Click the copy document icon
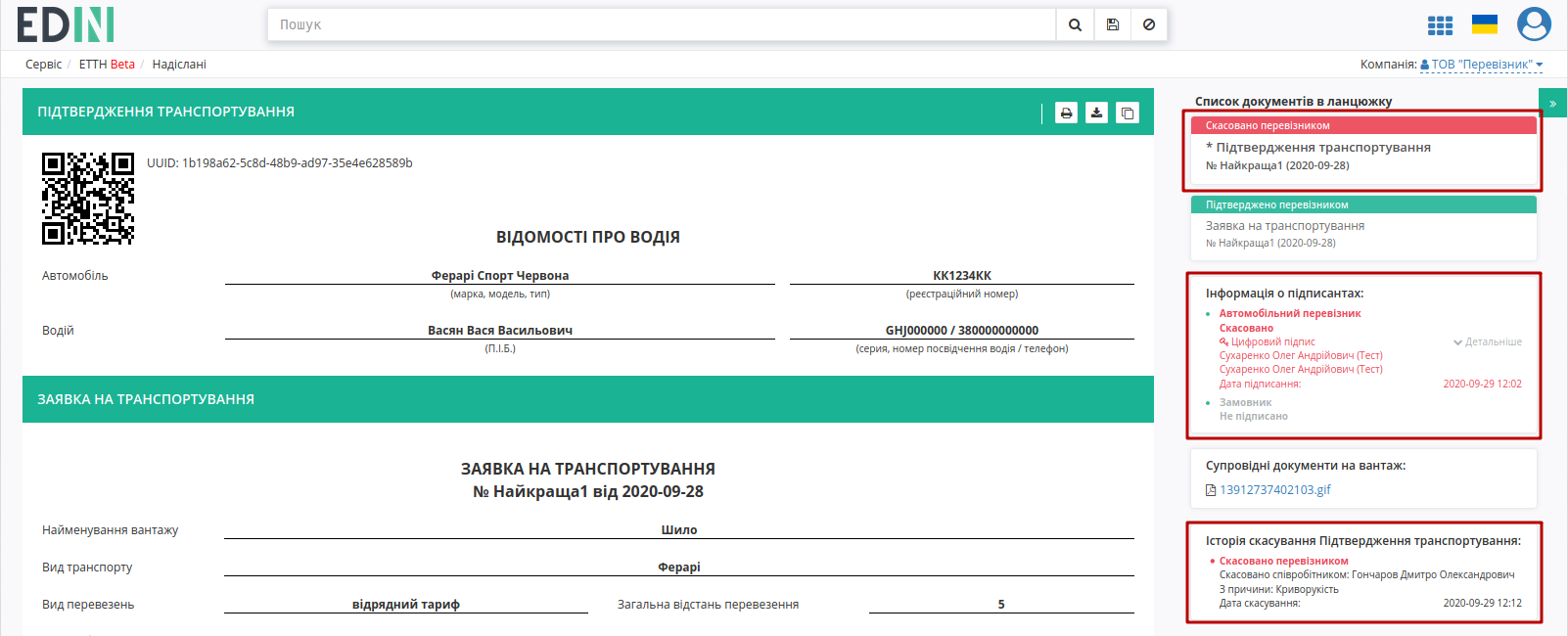Screen dimensions: 1568x636 (x=1128, y=113)
